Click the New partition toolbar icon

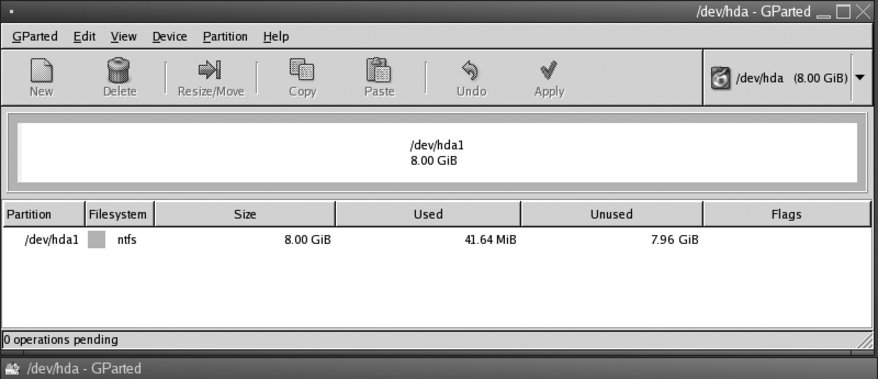41,71
